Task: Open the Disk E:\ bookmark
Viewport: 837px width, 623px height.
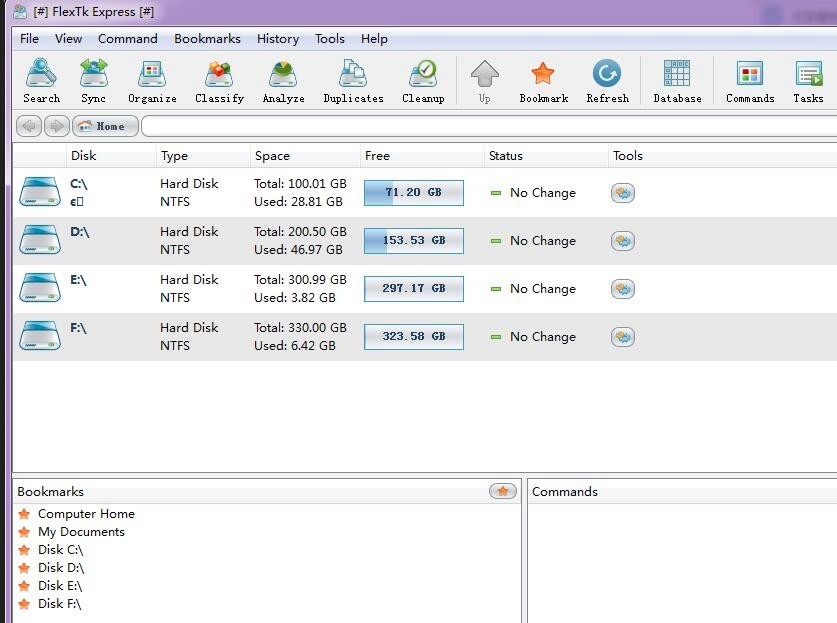Action: (60, 586)
